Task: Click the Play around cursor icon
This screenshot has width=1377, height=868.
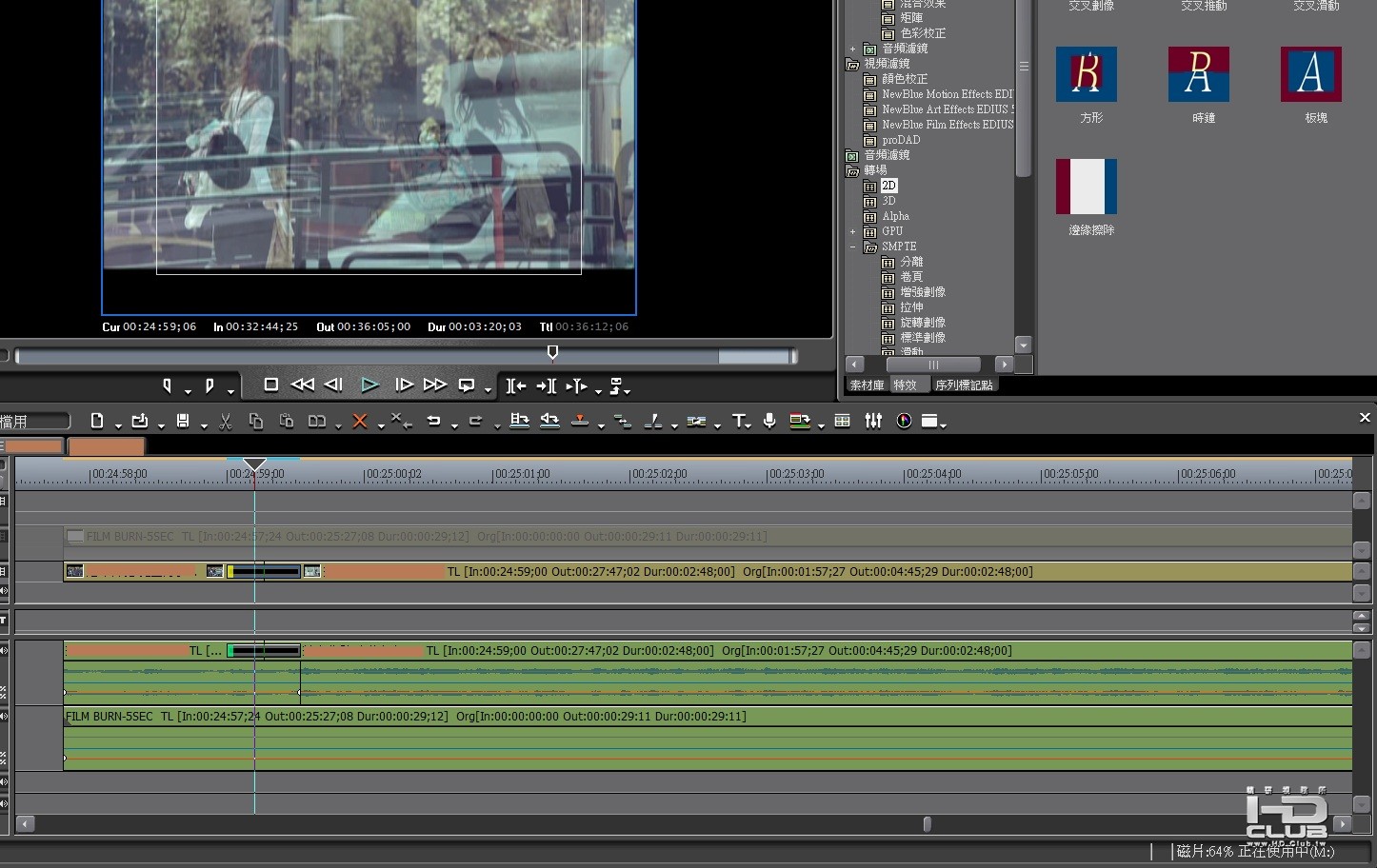Action: tap(576, 385)
